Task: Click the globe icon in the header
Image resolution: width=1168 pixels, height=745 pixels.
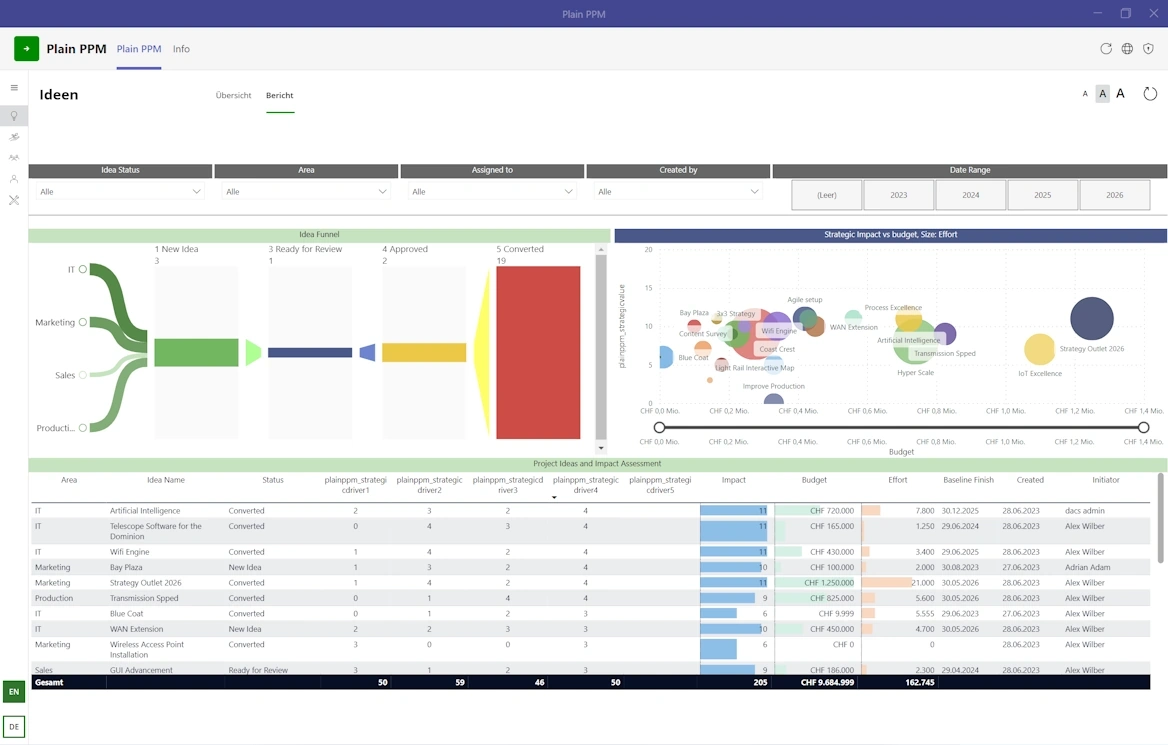Action: click(x=1127, y=49)
